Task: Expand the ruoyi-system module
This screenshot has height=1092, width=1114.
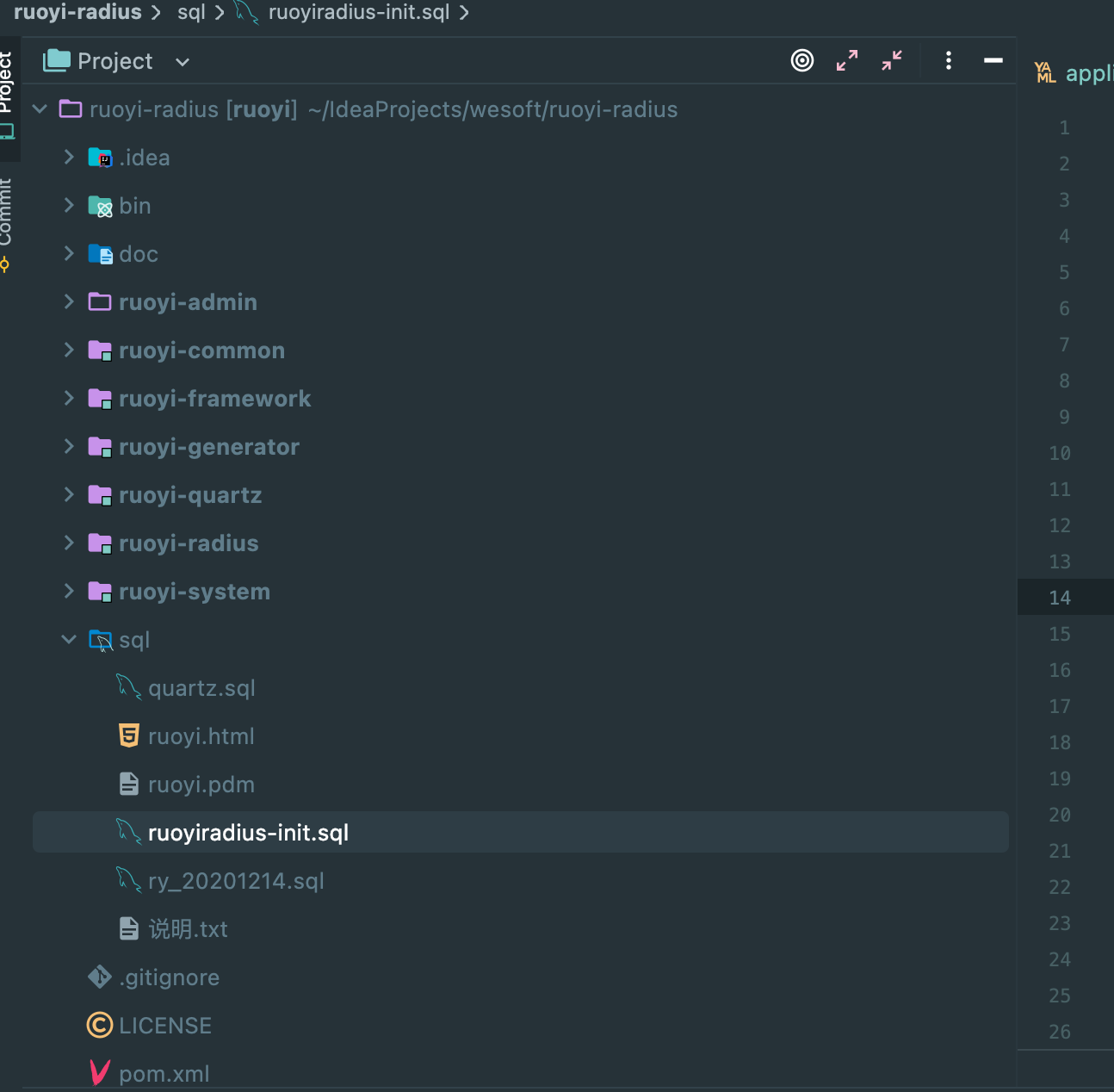Action: (69, 591)
